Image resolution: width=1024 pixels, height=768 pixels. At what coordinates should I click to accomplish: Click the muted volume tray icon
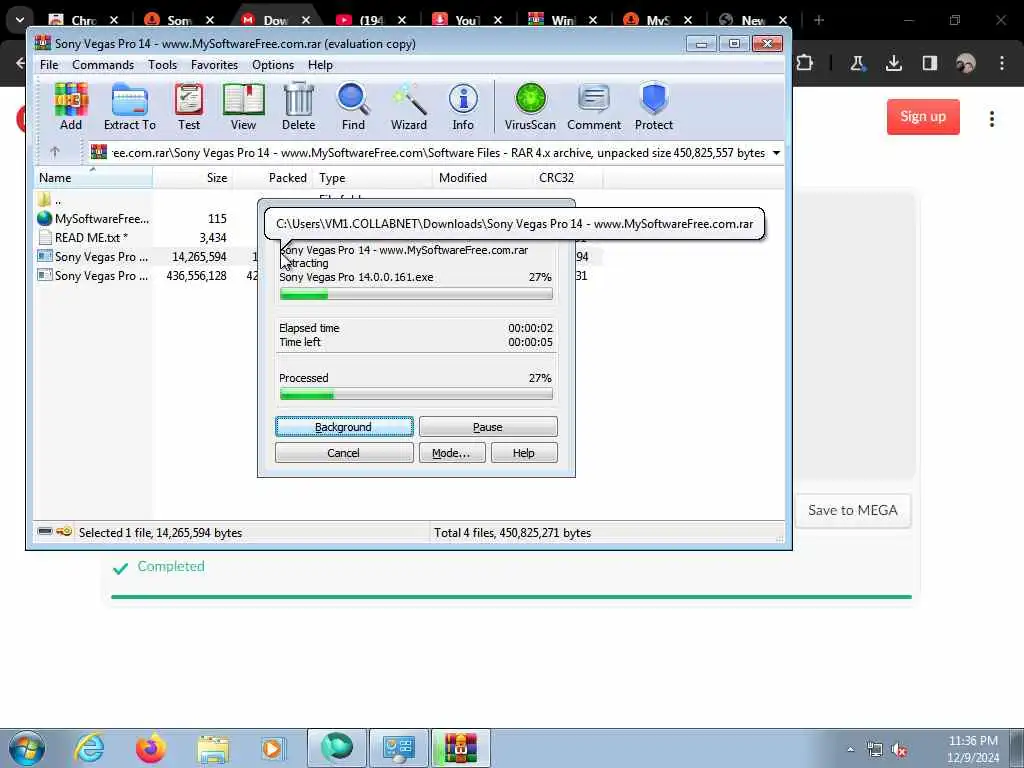click(899, 750)
